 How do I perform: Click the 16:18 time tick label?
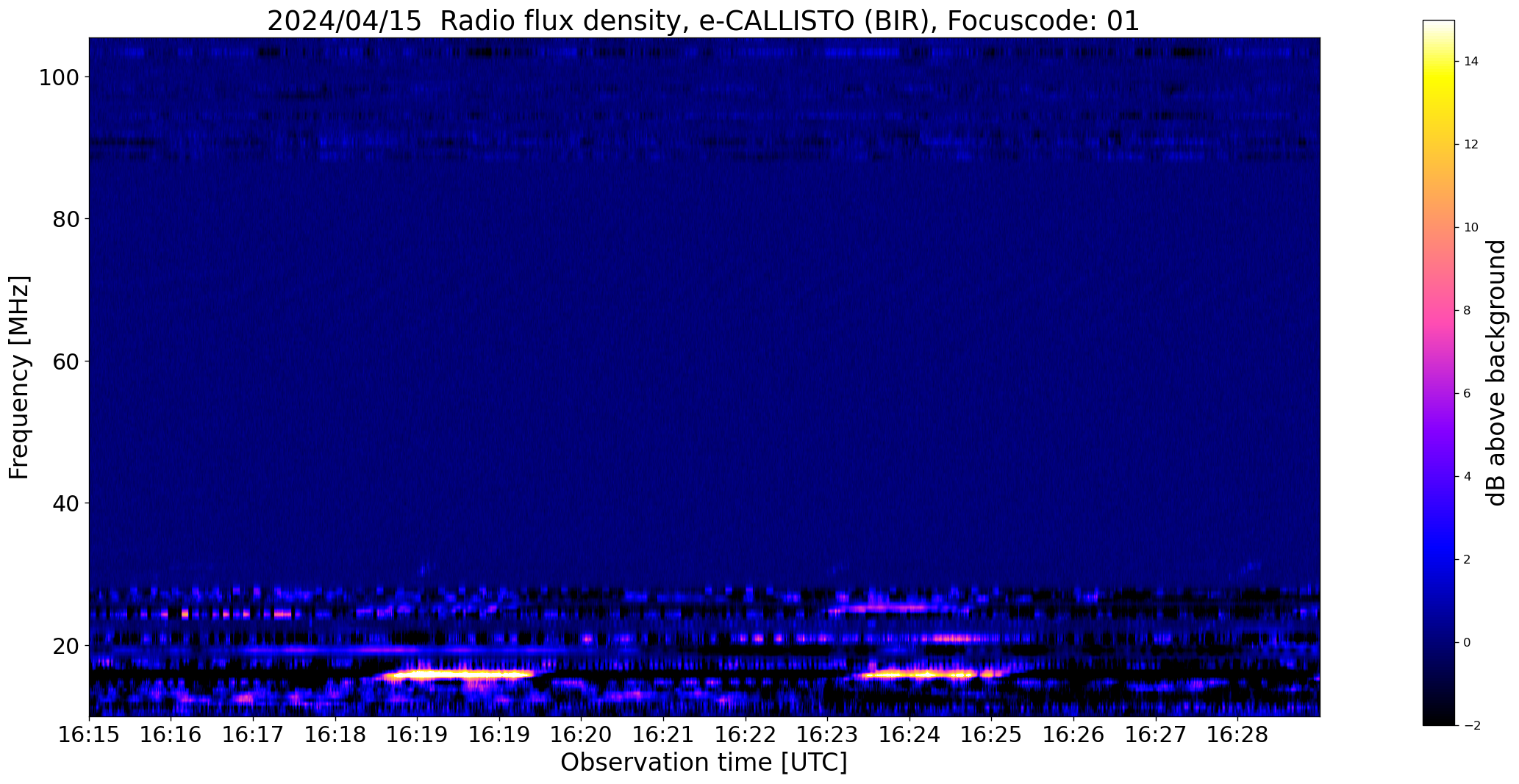[335, 735]
